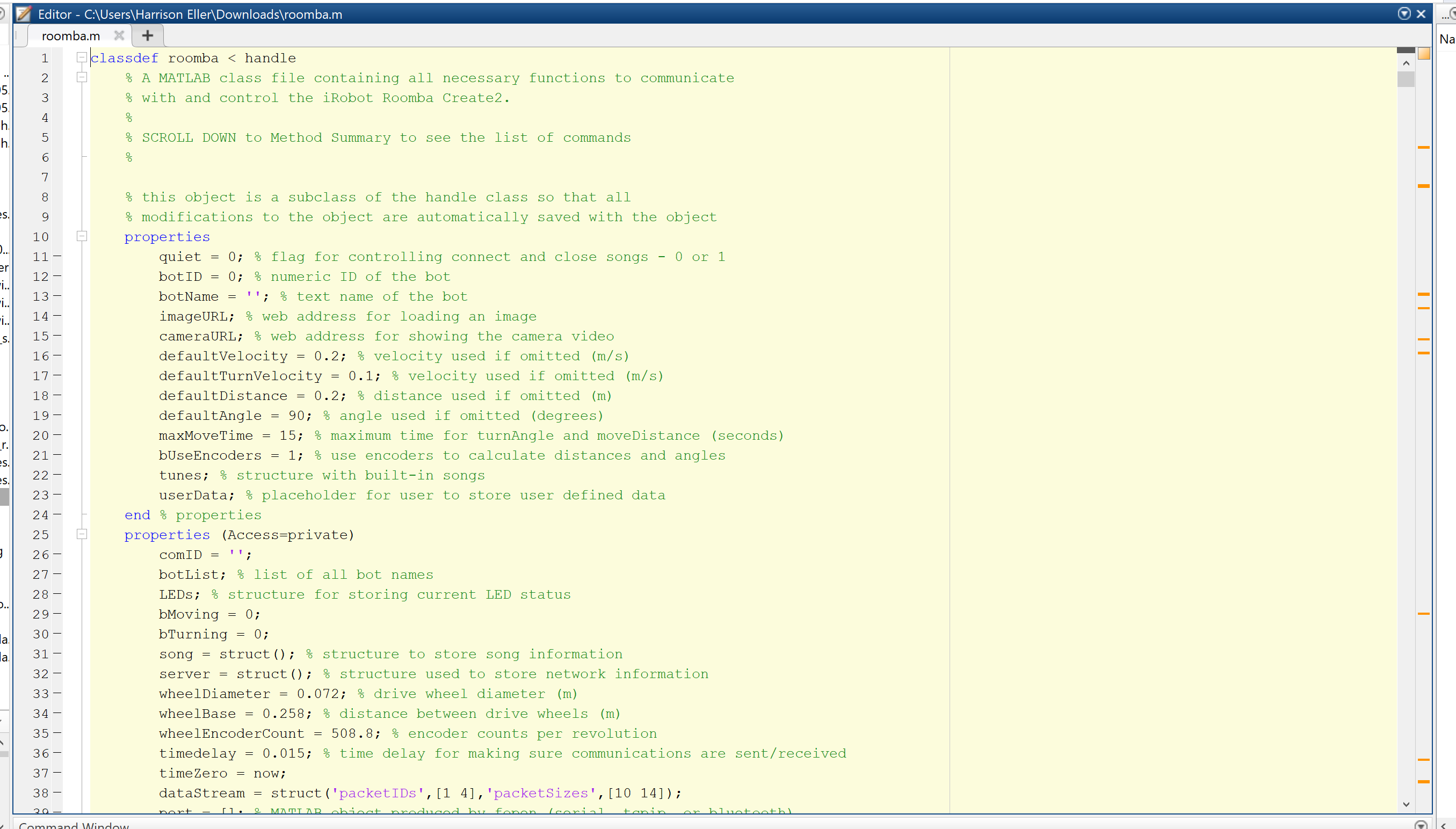Click the code analyzer summary indicator above the scrollbar
The height and width of the screenshot is (829, 1456).
click(x=1424, y=54)
